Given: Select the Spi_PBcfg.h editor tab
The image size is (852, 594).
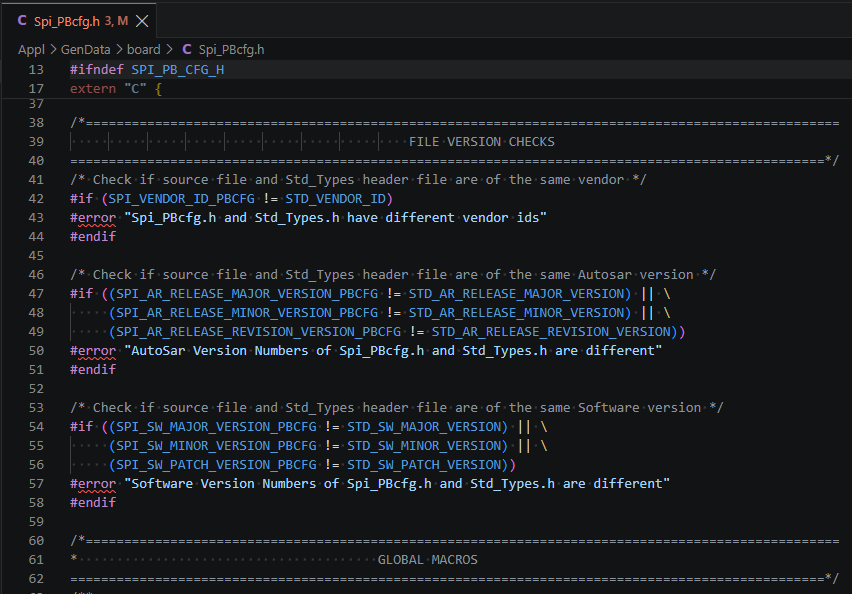Looking at the screenshot, I should tap(79, 21).
